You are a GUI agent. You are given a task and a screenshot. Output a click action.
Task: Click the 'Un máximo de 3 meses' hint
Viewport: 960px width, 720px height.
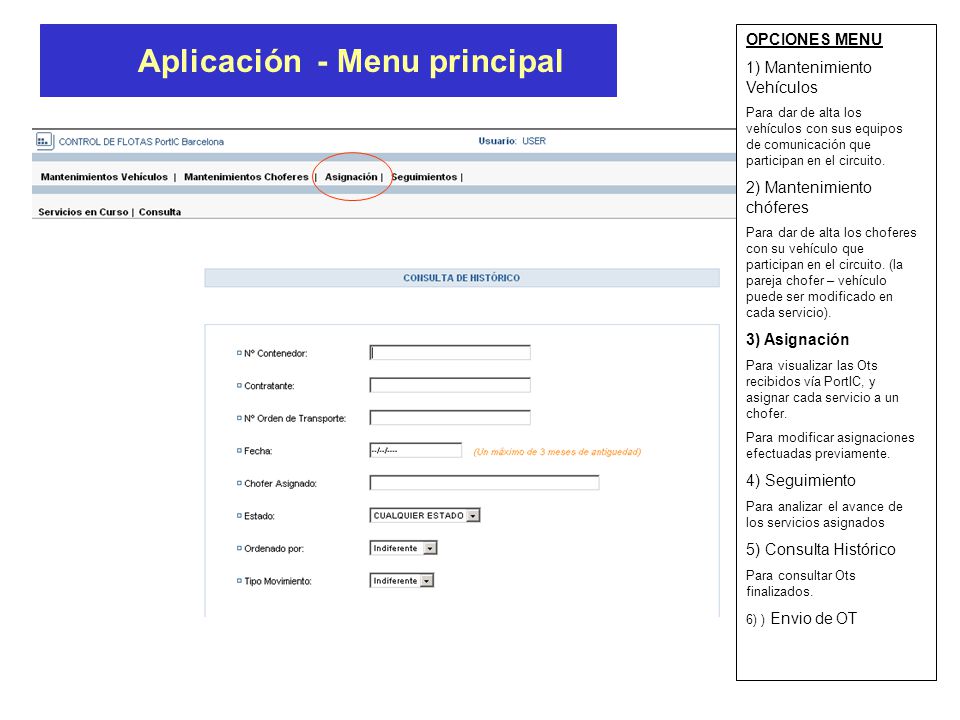[557, 452]
